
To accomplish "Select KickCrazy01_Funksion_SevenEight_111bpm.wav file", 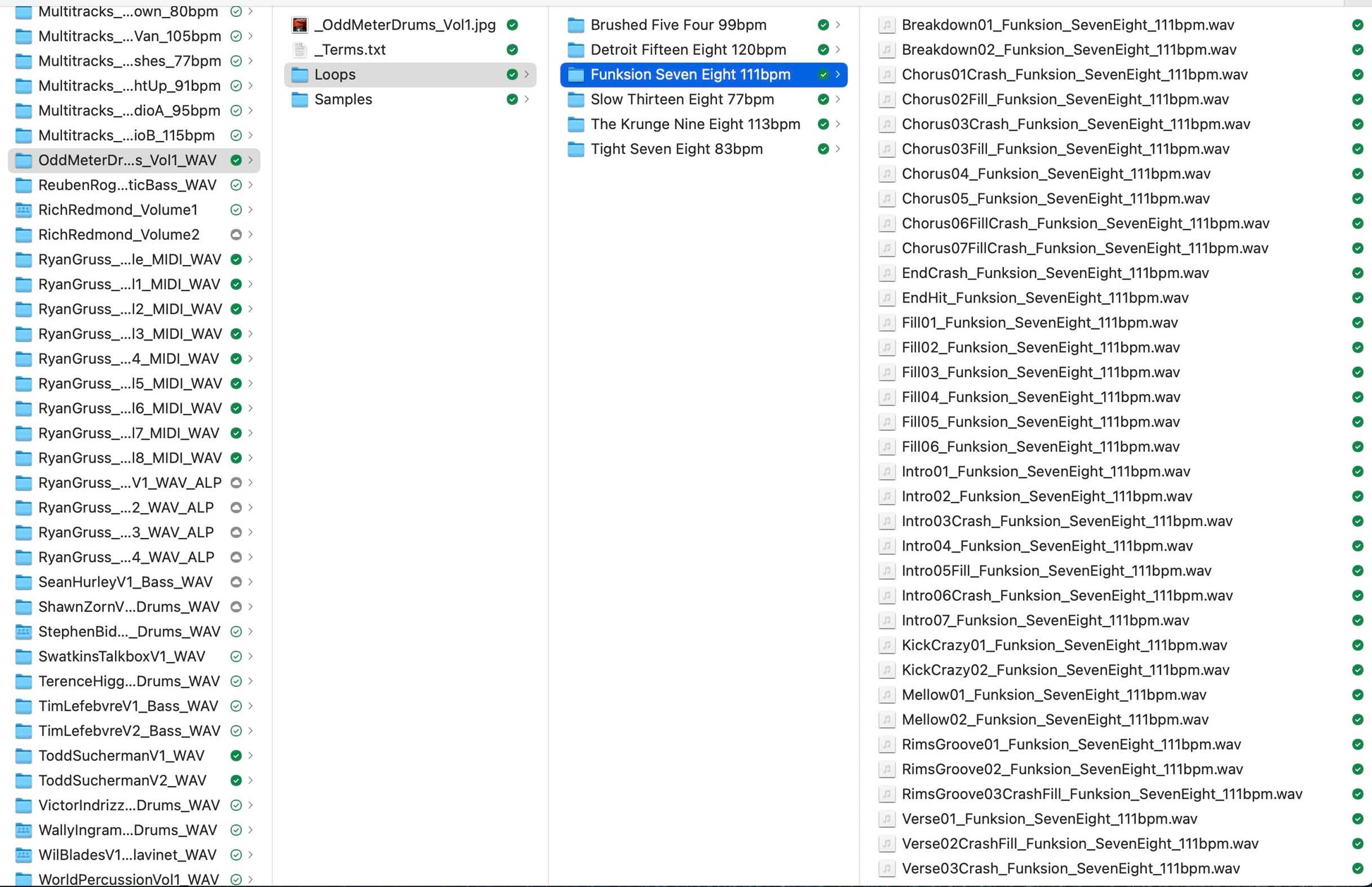I will pos(1064,645).
